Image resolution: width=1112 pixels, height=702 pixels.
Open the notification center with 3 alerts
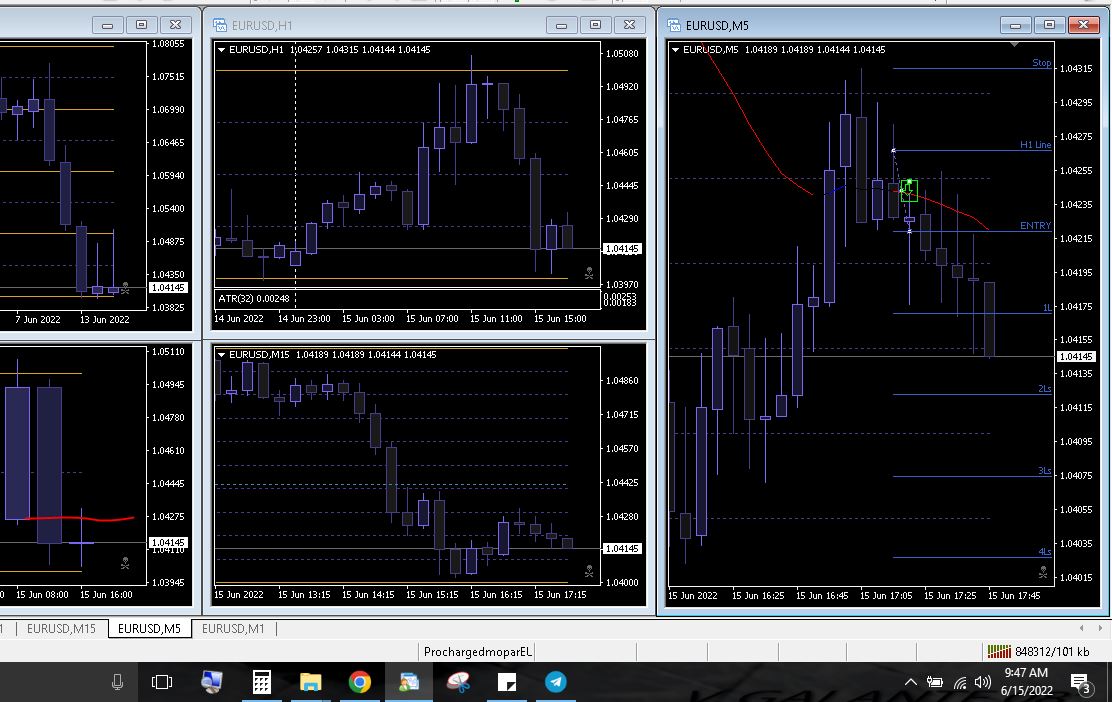[x=1080, y=684]
